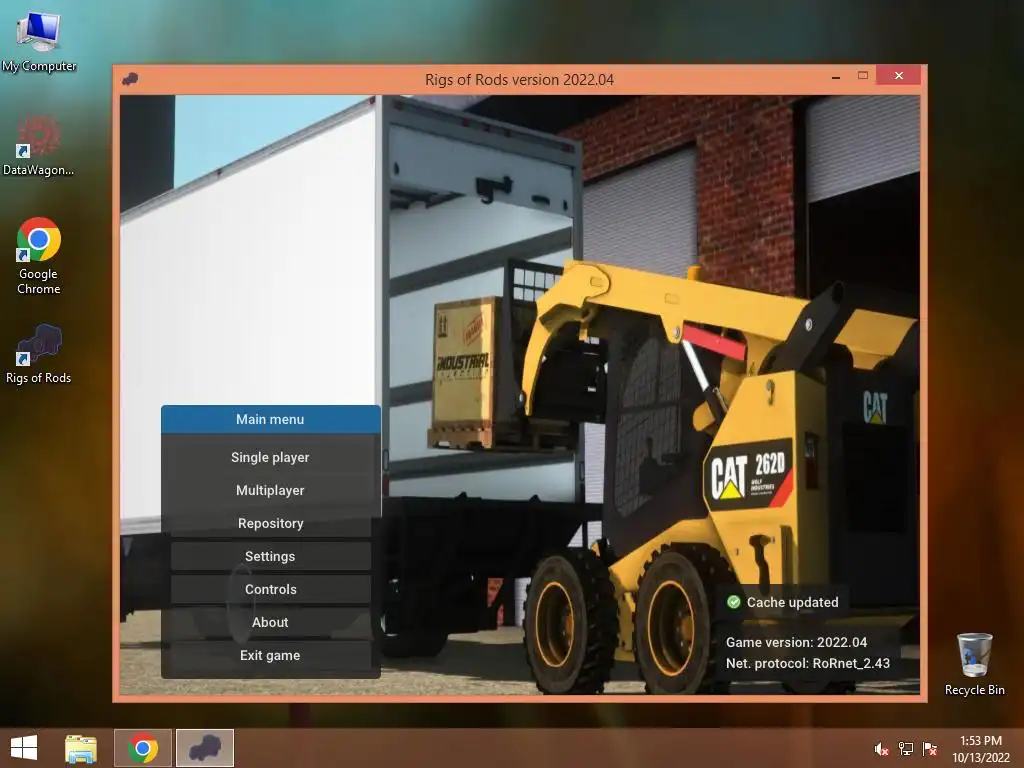Maximize the Rigs of Rods window
The width and height of the screenshot is (1024, 768).
point(863,76)
